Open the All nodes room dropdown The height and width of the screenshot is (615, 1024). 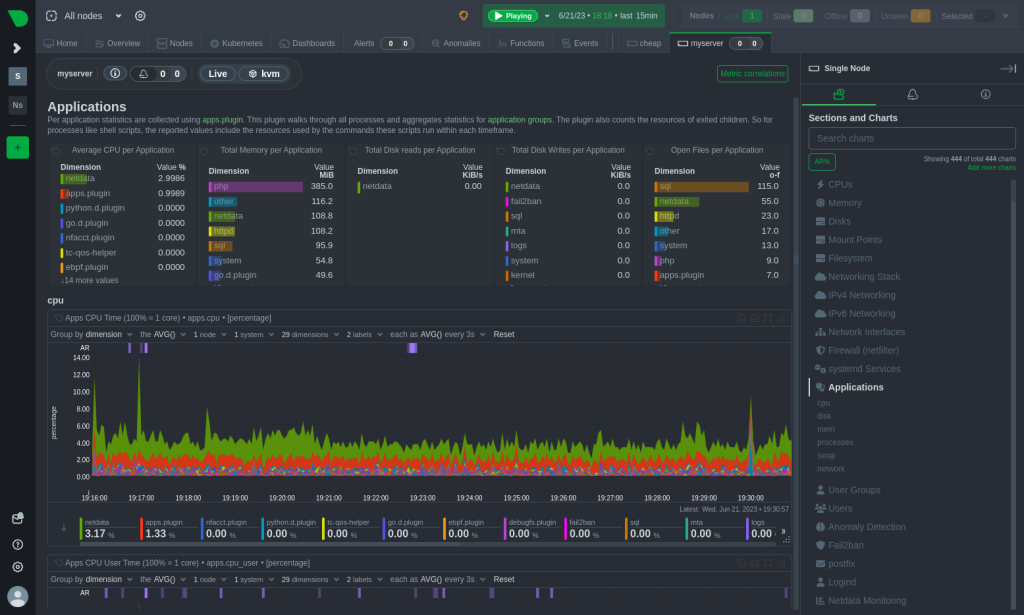pyautogui.click(x=84, y=16)
